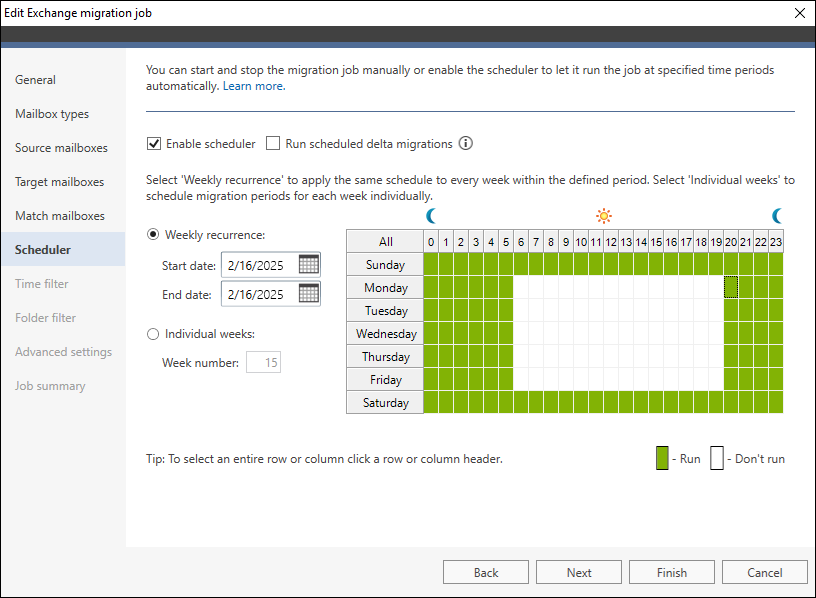Image resolution: width=816 pixels, height=598 pixels.
Task: Go to Source mailboxes section
Action: pyautogui.click(x=61, y=148)
